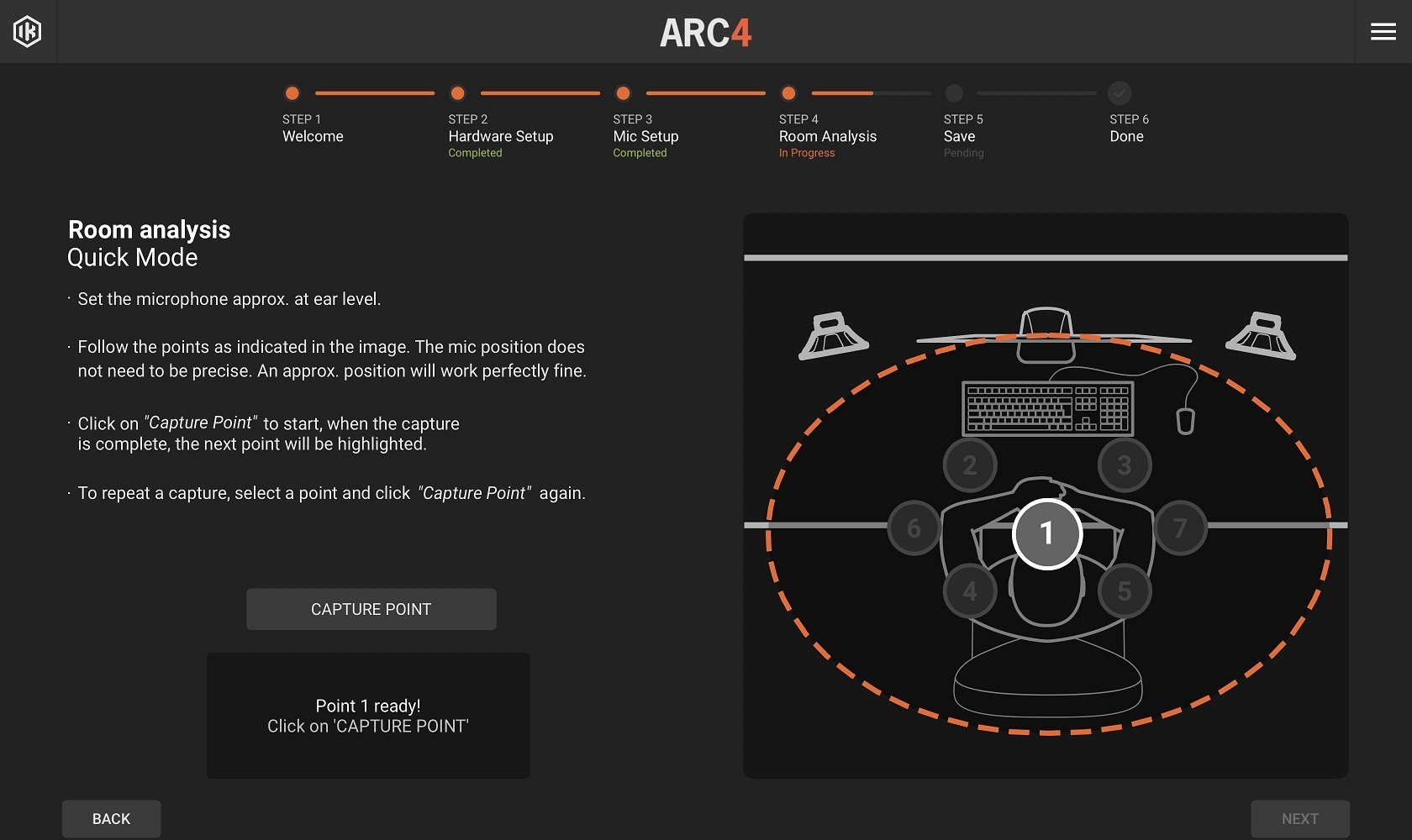Click the Step 5 Save dot

point(954,93)
